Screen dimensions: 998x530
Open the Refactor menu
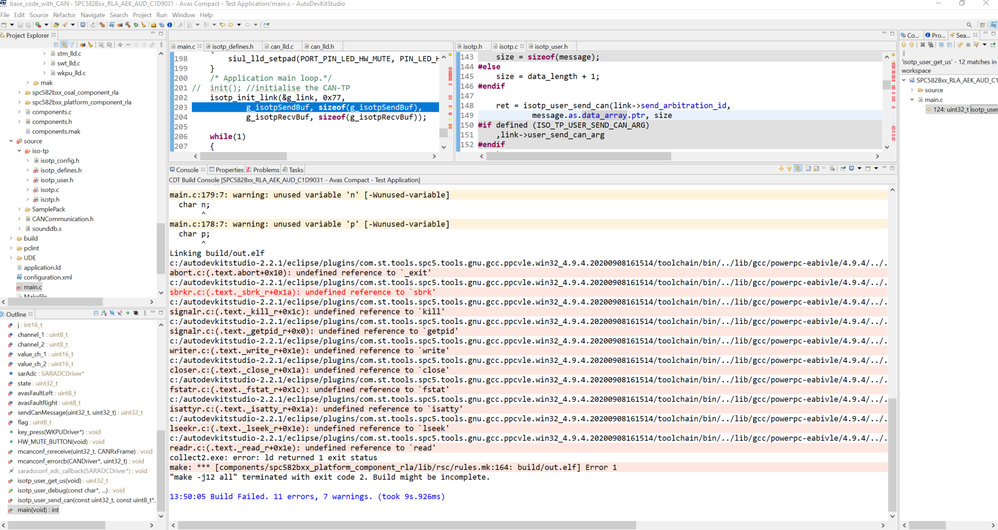(64, 15)
